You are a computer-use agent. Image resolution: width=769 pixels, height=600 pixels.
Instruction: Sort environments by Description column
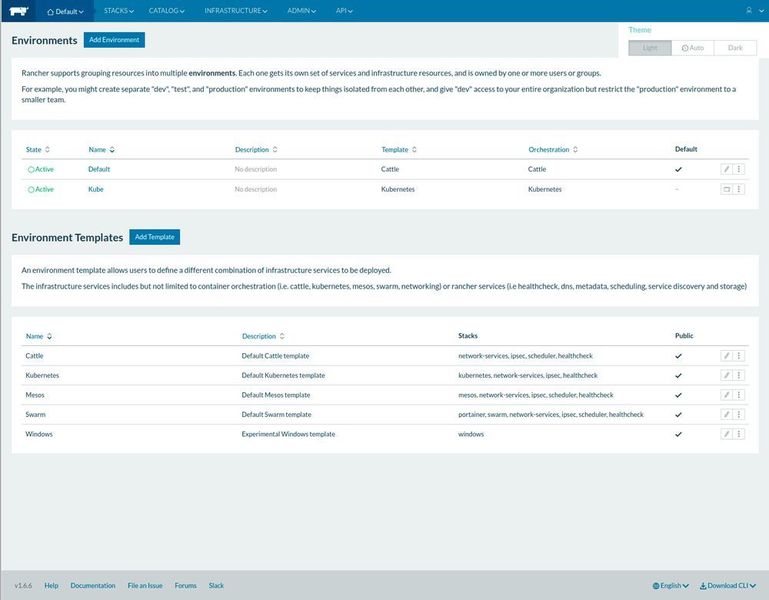point(256,150)
